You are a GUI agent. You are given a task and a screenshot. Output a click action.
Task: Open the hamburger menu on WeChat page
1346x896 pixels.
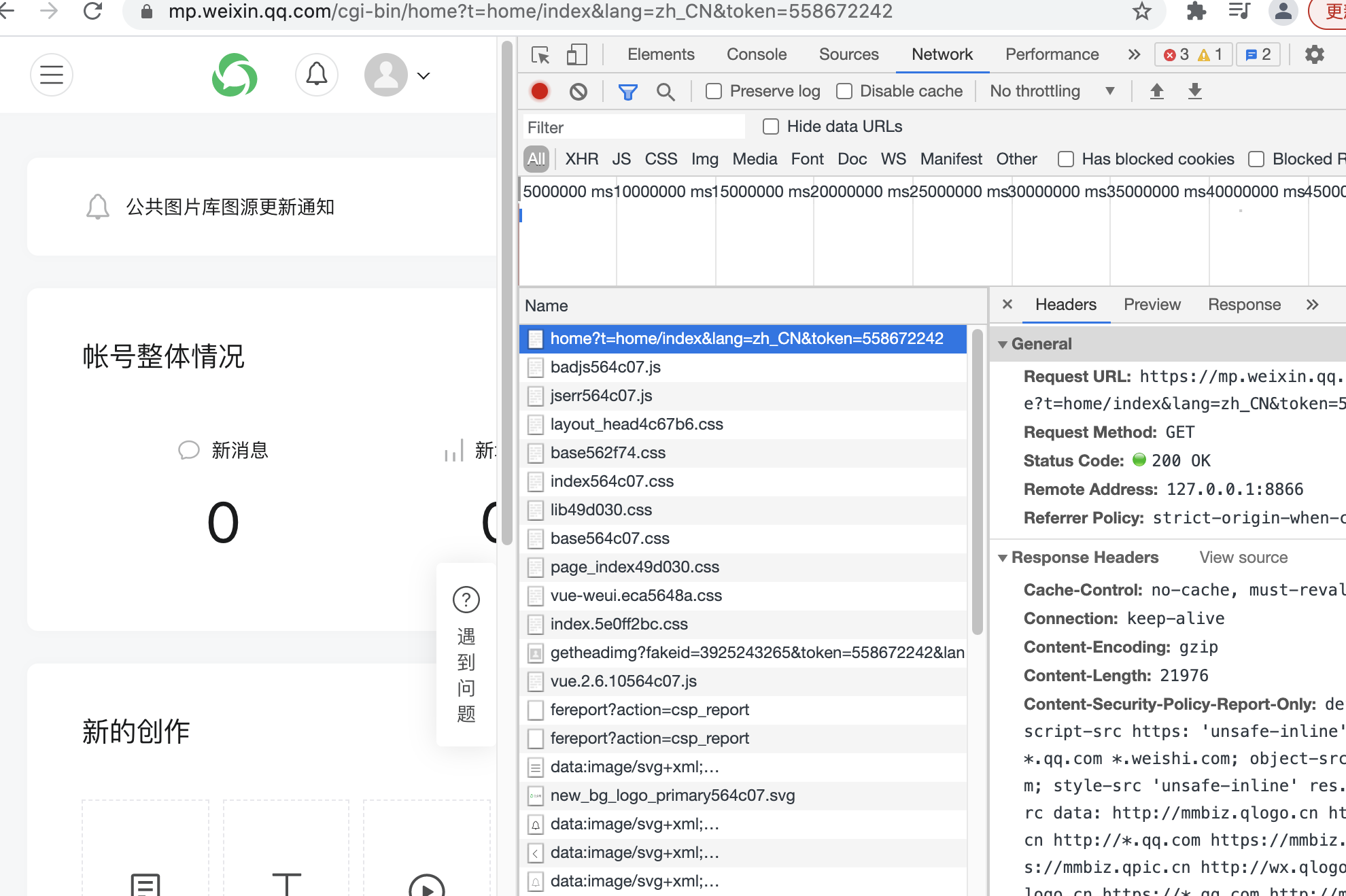click(x=52, y=74)
